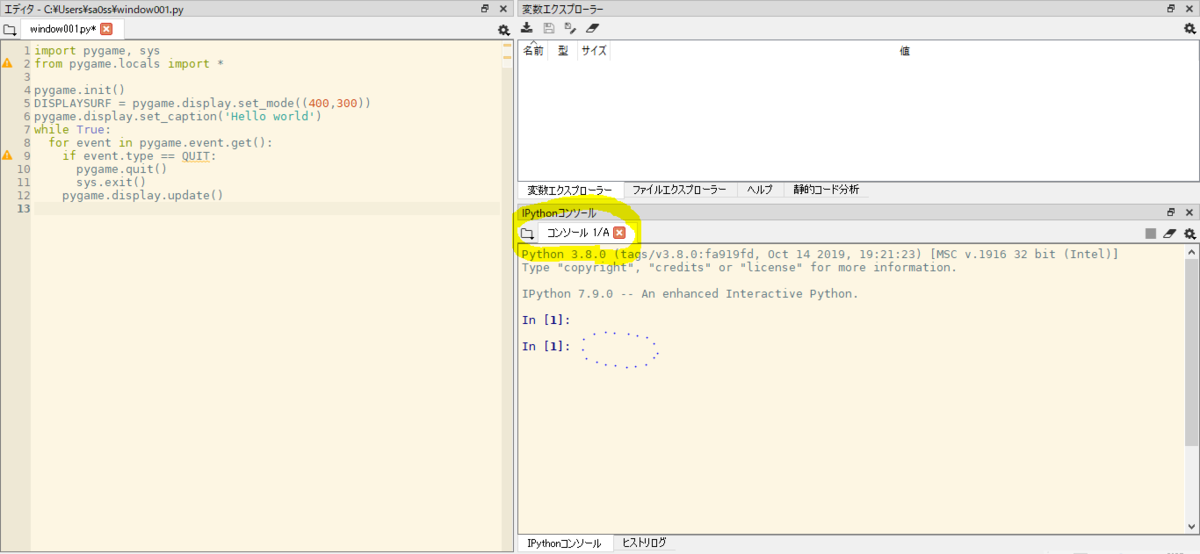Close the window001.py editor tab
Image resolution: width=1200 pixels, height=554 pixels.
tap(106, 29)
